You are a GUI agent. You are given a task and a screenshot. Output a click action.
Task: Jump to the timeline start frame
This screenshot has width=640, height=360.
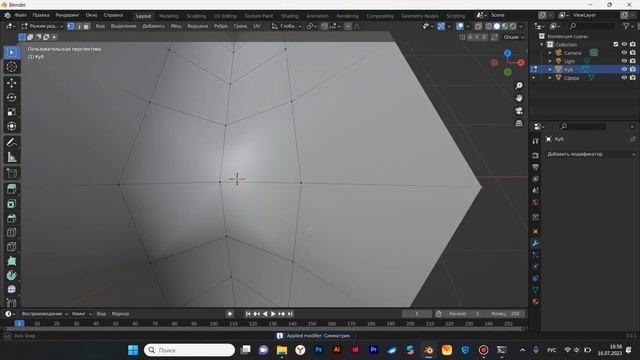click(248, 314)
